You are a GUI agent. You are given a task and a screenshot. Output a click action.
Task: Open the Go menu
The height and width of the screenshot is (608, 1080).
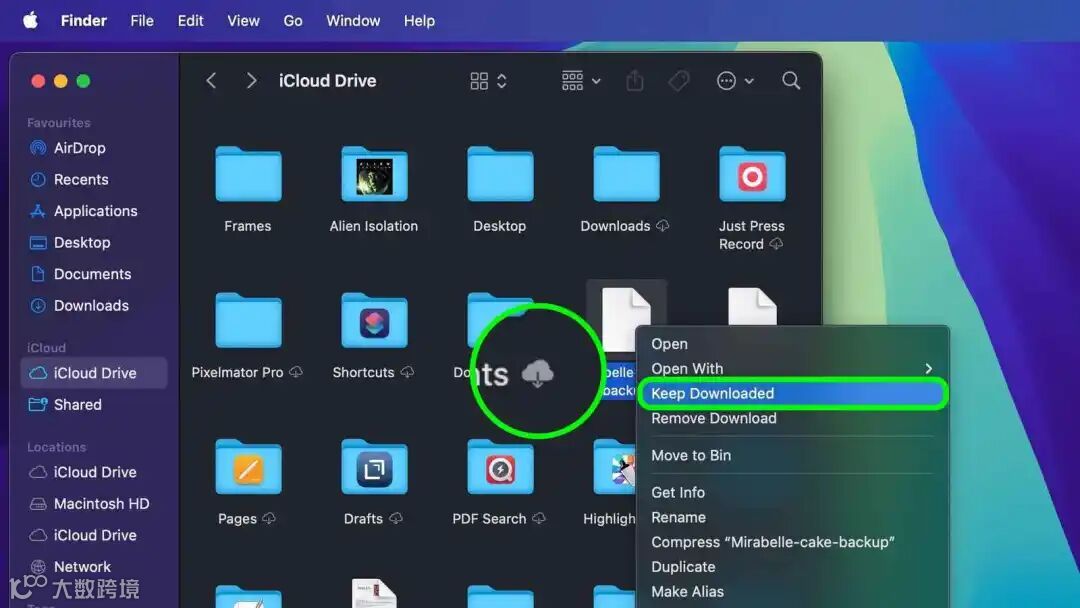tap(293, 21)
